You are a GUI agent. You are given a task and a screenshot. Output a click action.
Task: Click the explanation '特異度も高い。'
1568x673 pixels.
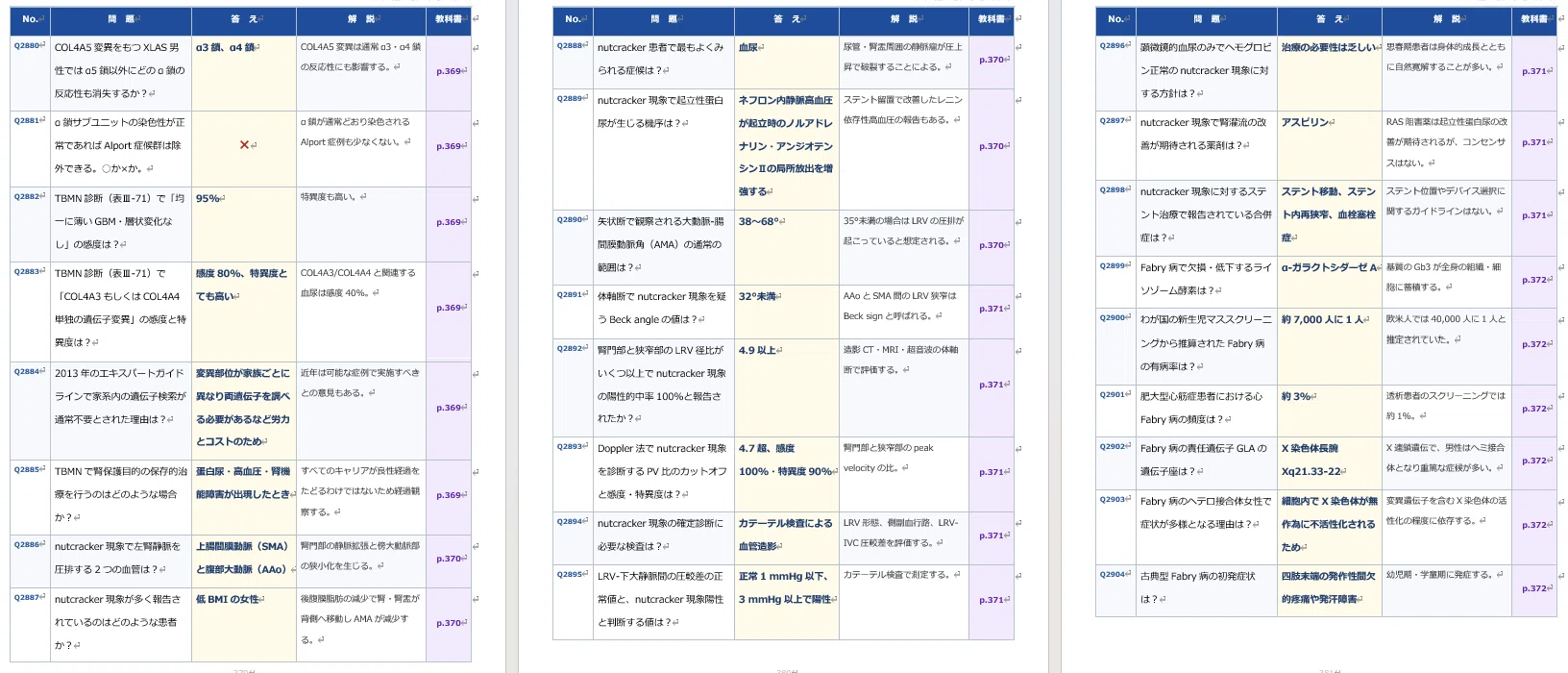[331, 196]
